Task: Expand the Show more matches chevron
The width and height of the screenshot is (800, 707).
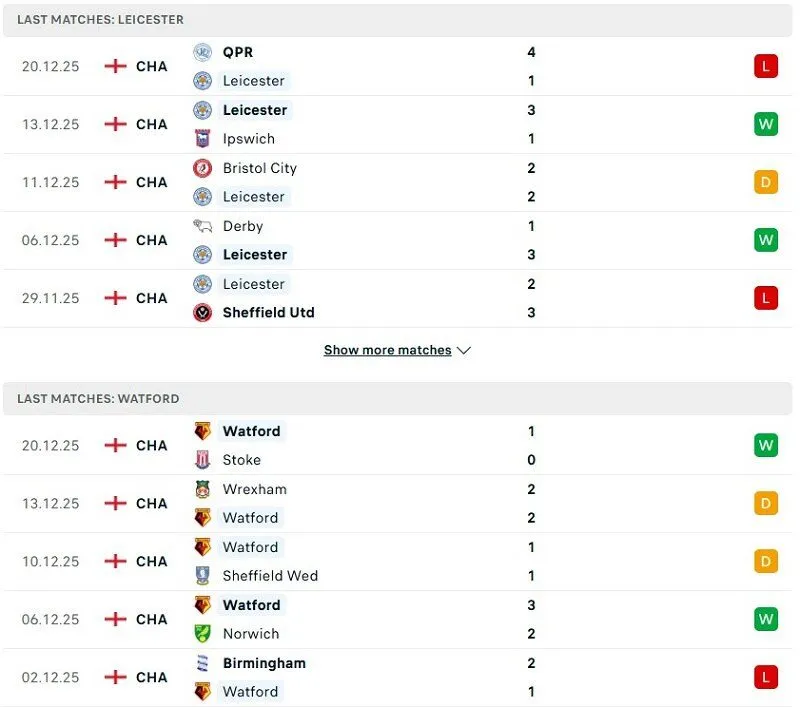Action: [x=463, y=351]
